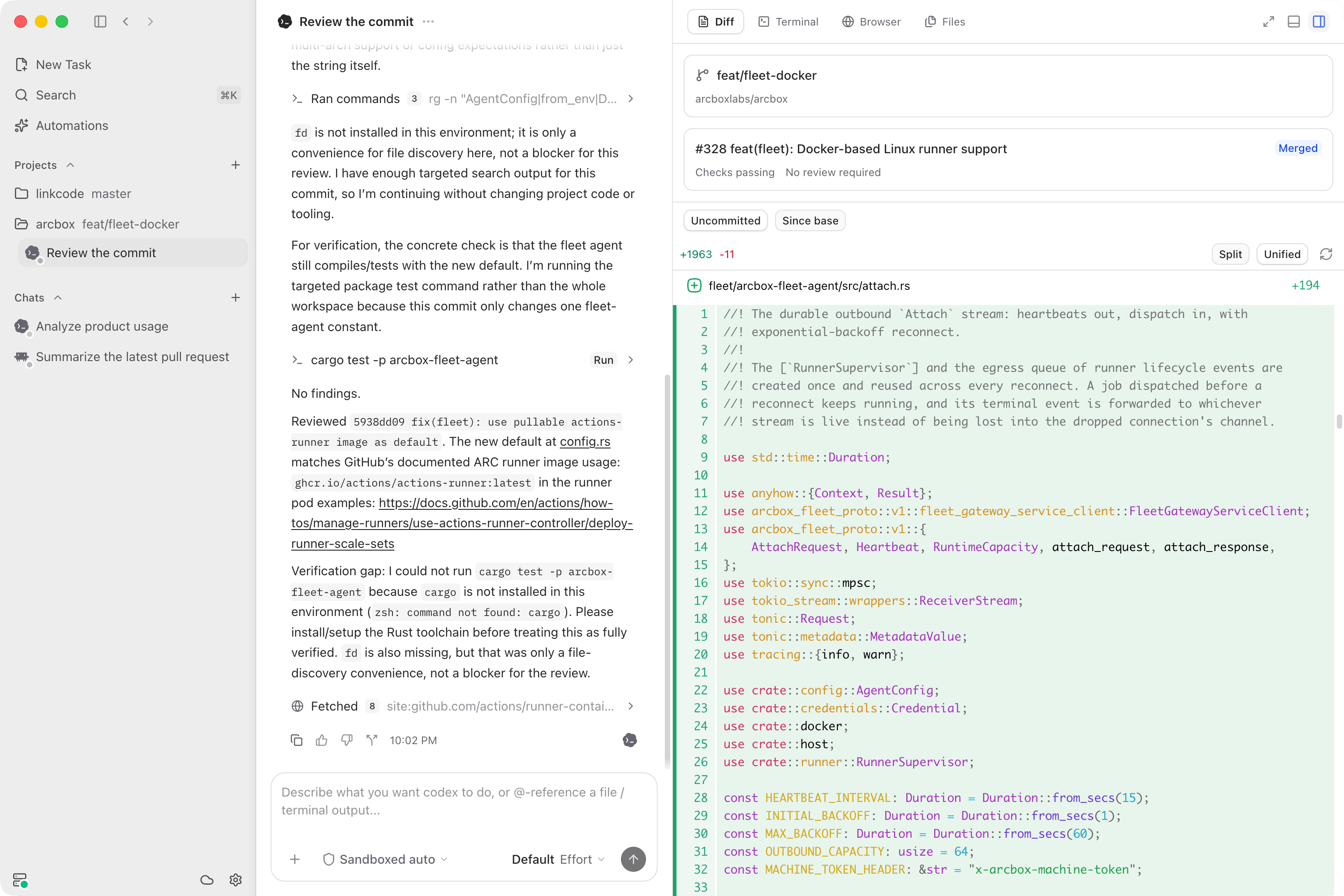Go forward with the right arrow
1344x896 pixels.
pos(150,22)
